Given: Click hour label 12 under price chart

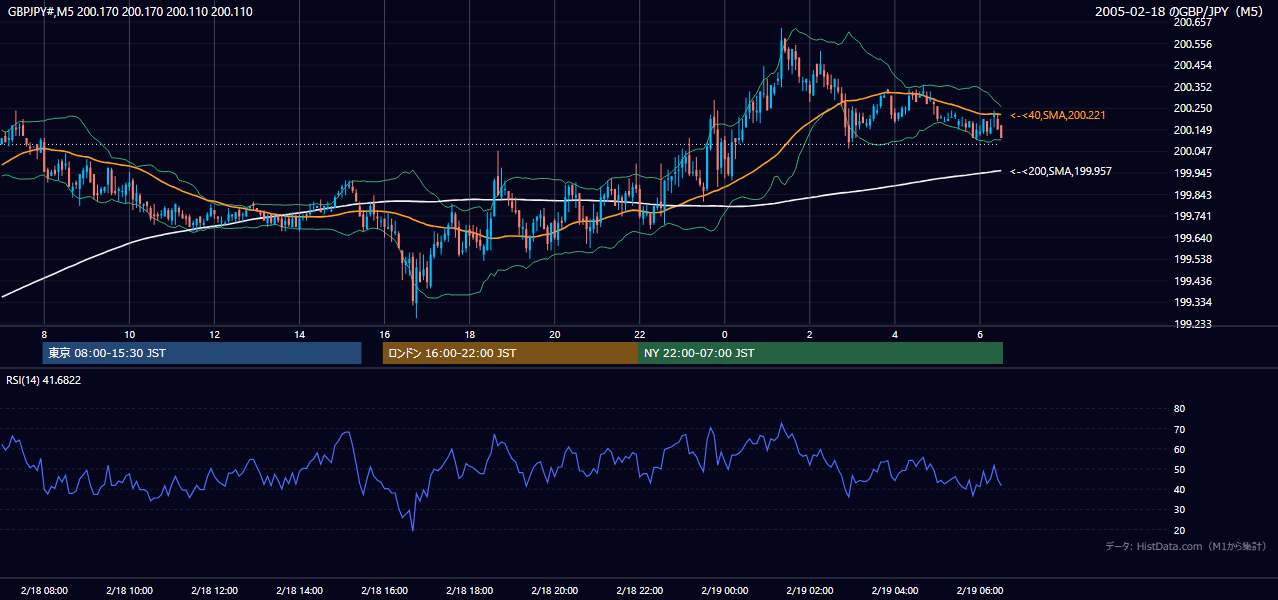Looking at the screenshot, I should click(214, 334).
